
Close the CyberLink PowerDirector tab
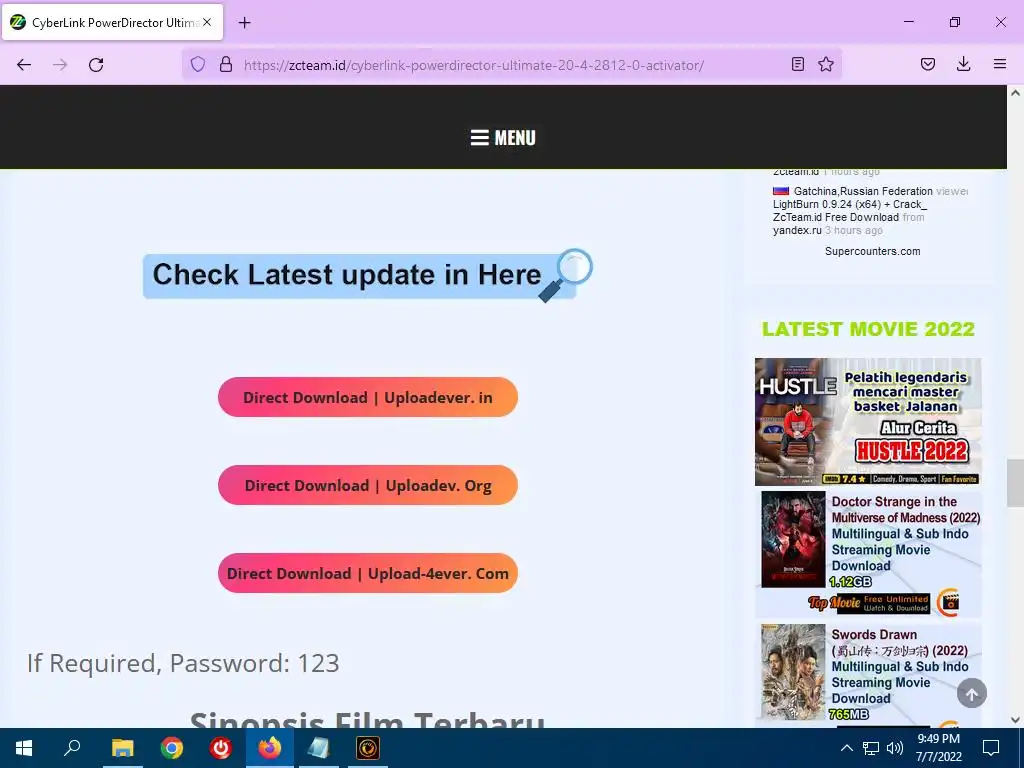pyautogui.click(x=207, y=22)
